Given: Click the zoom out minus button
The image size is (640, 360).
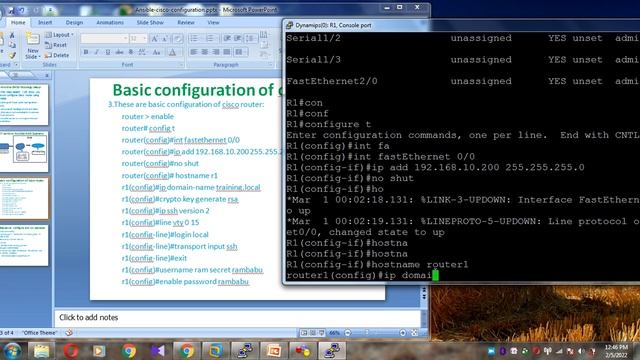Looking at the screenshot, I should (x=348, y=333).
